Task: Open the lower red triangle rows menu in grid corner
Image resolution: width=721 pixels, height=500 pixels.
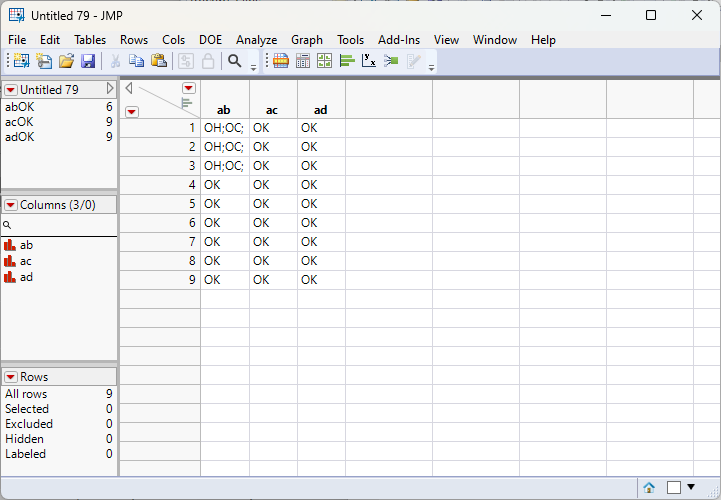Action: tap(132, 112)
